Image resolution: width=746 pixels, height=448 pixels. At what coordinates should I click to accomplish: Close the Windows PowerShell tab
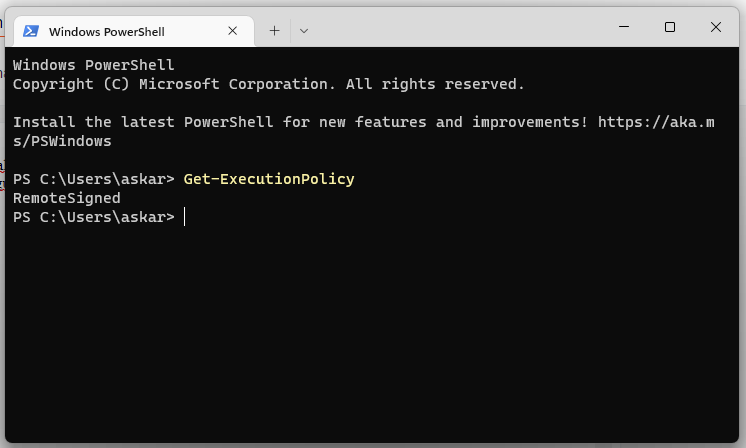233,31
